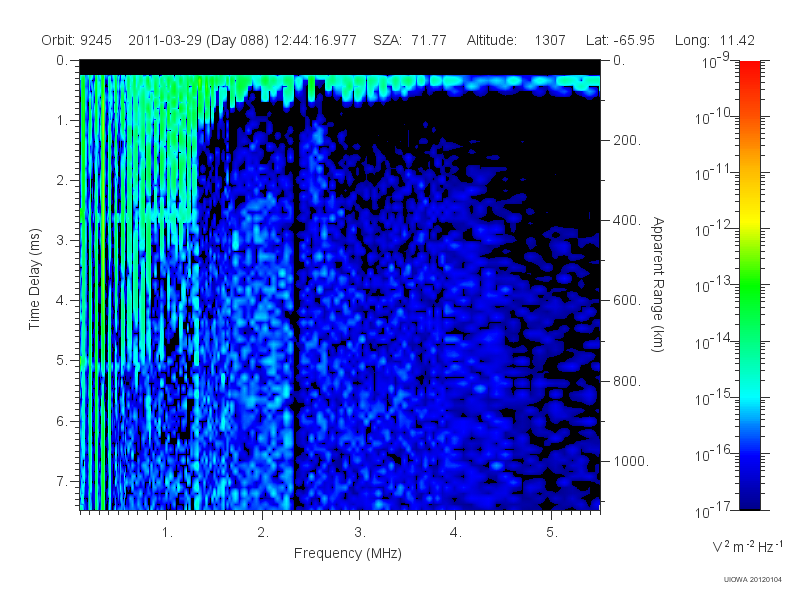Click the 10^-14 color scale label
800x600 pixels.
tap(713, 342)
